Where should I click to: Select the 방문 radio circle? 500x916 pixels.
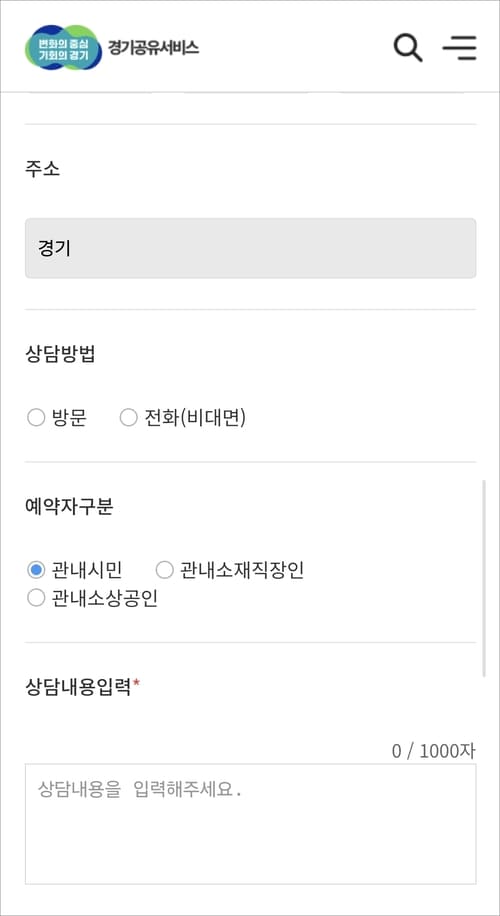pos(36,418)
